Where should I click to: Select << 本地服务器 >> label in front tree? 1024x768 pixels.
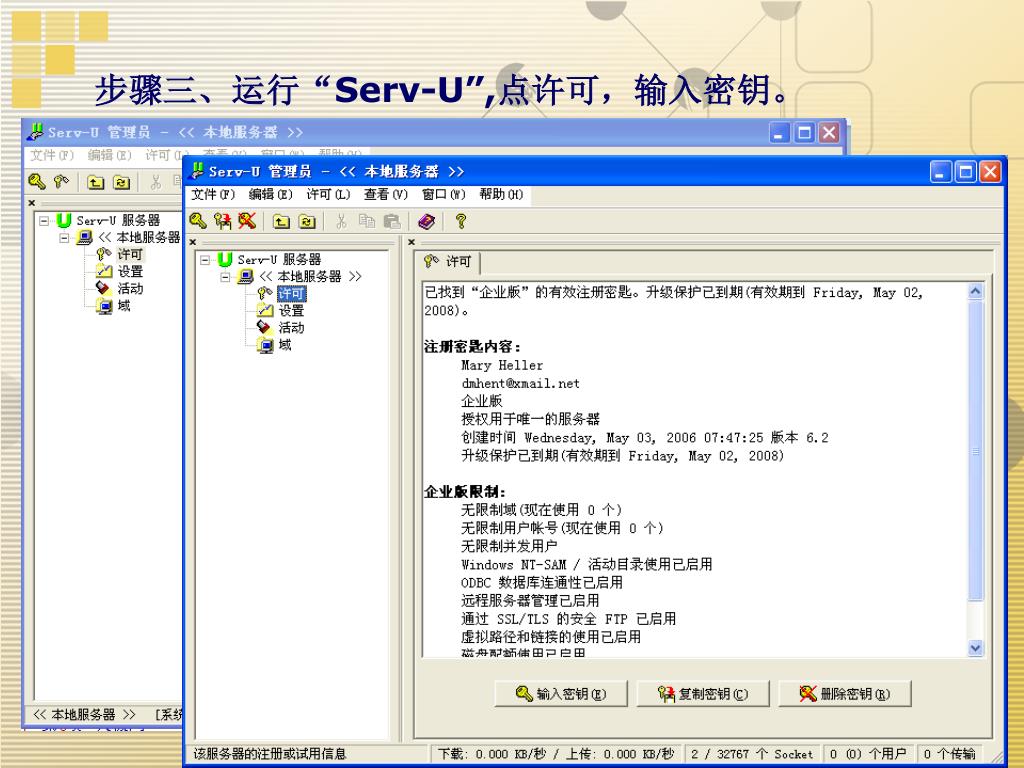[310, 277]
